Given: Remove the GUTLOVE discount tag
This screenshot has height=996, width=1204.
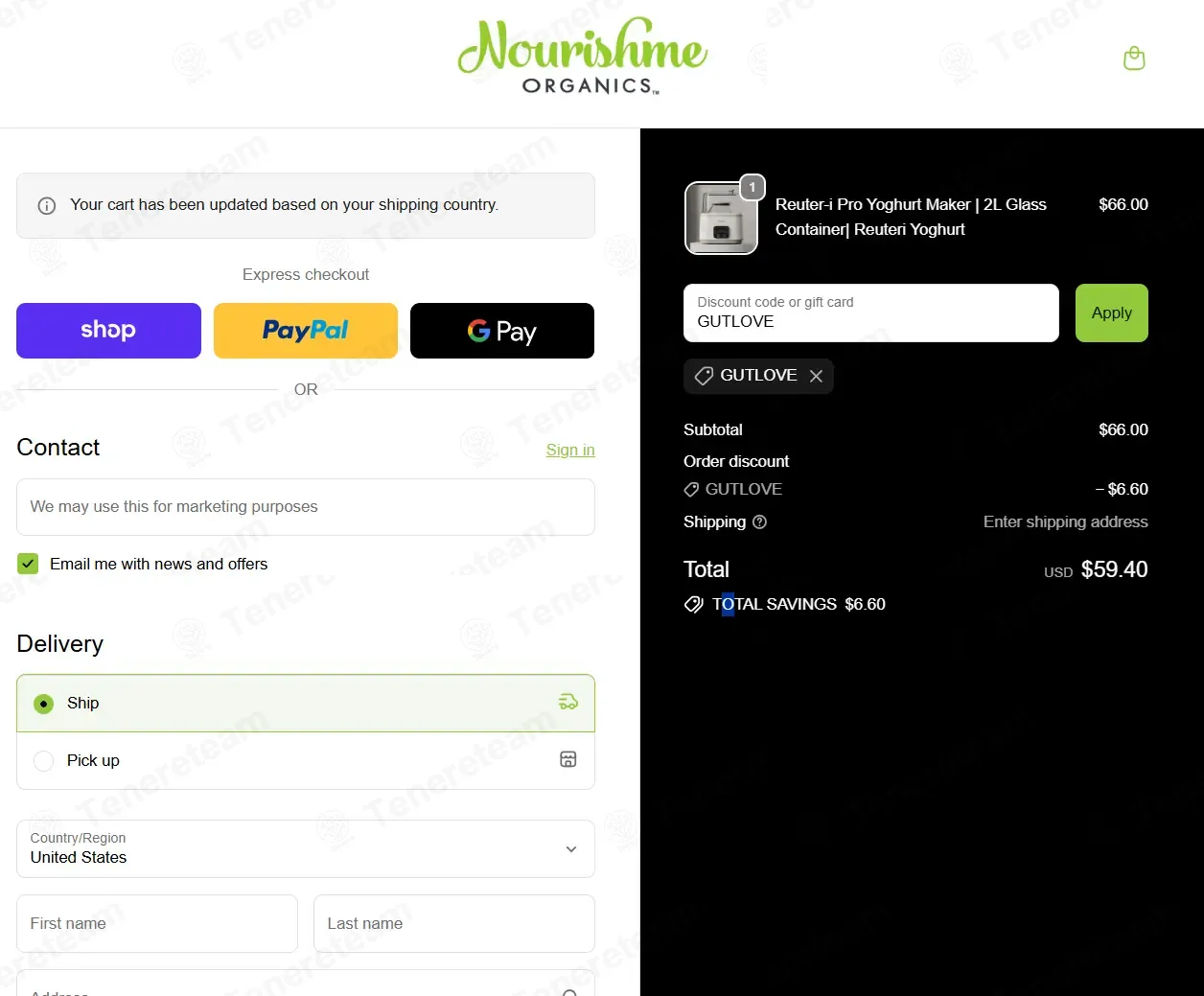Looking at the screenshot, I should coord(816,376).
